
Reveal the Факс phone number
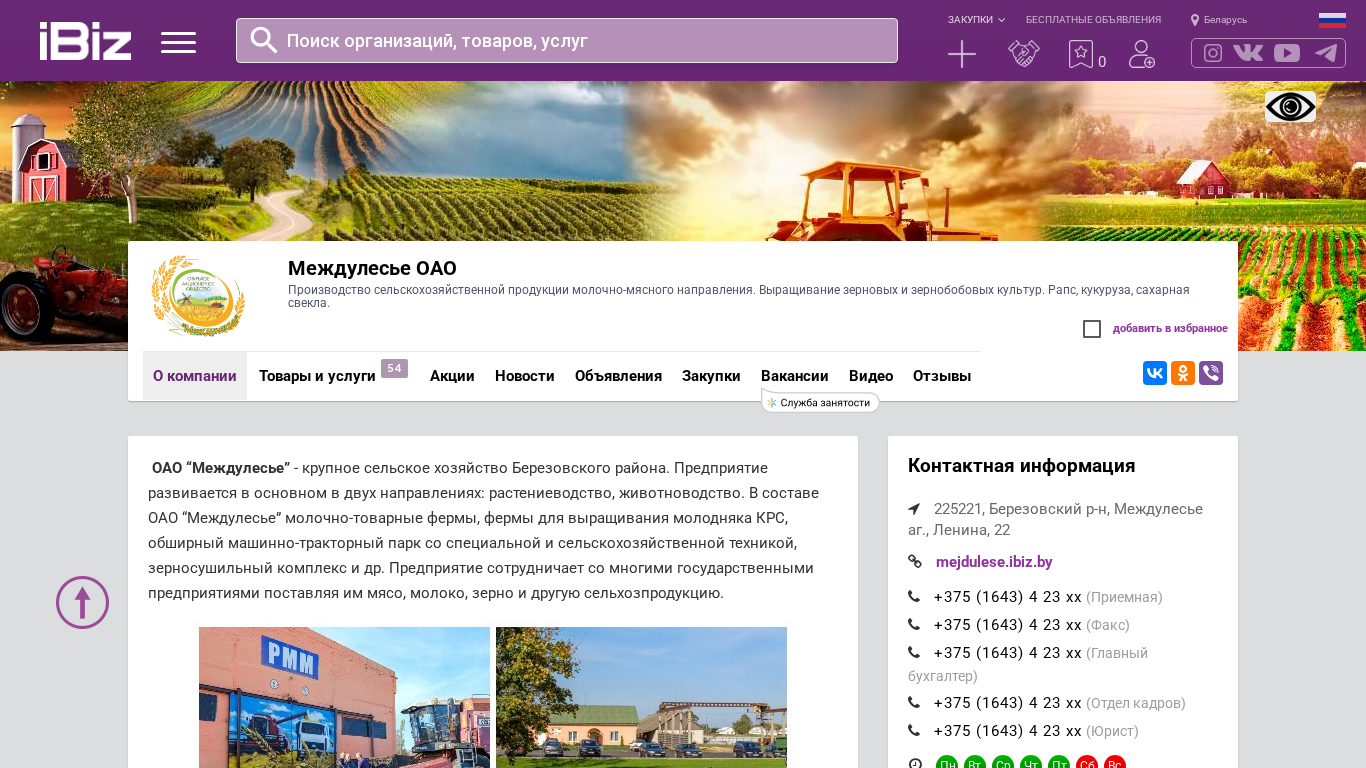1007,625
